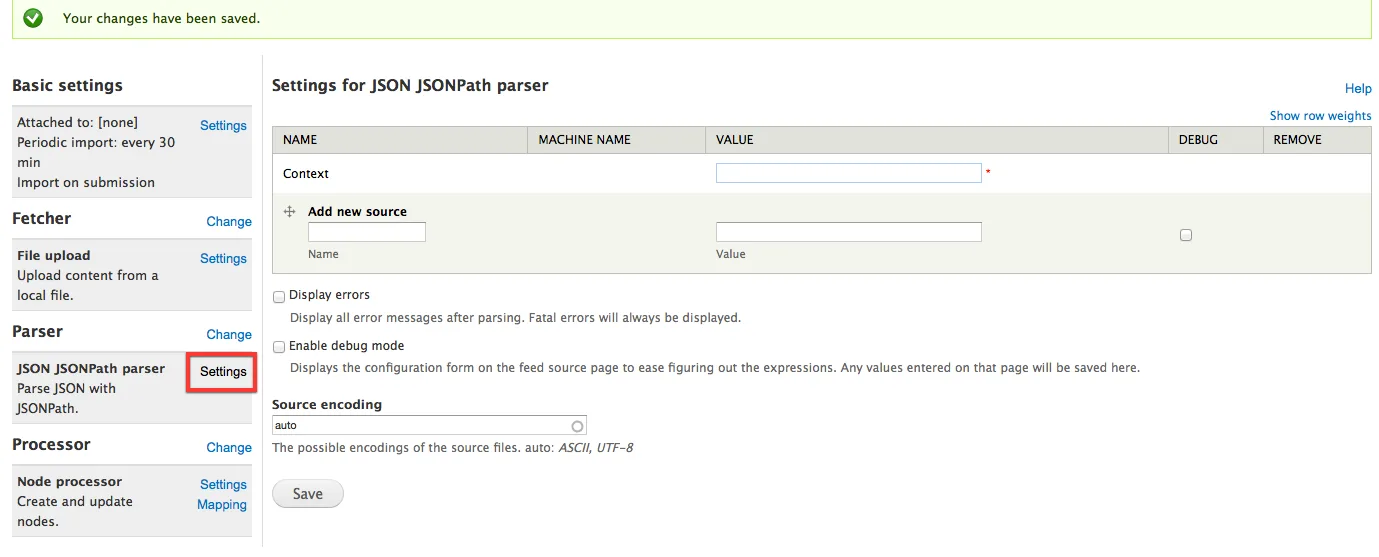Change the Processor plugin
The height and width of the screenshot is (557, 1379).
pos(229,448)
